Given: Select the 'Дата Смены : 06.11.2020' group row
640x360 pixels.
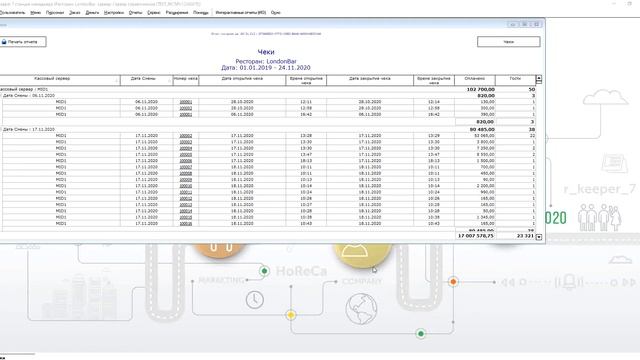Looking at the screenshot, I should coord(268,96).
